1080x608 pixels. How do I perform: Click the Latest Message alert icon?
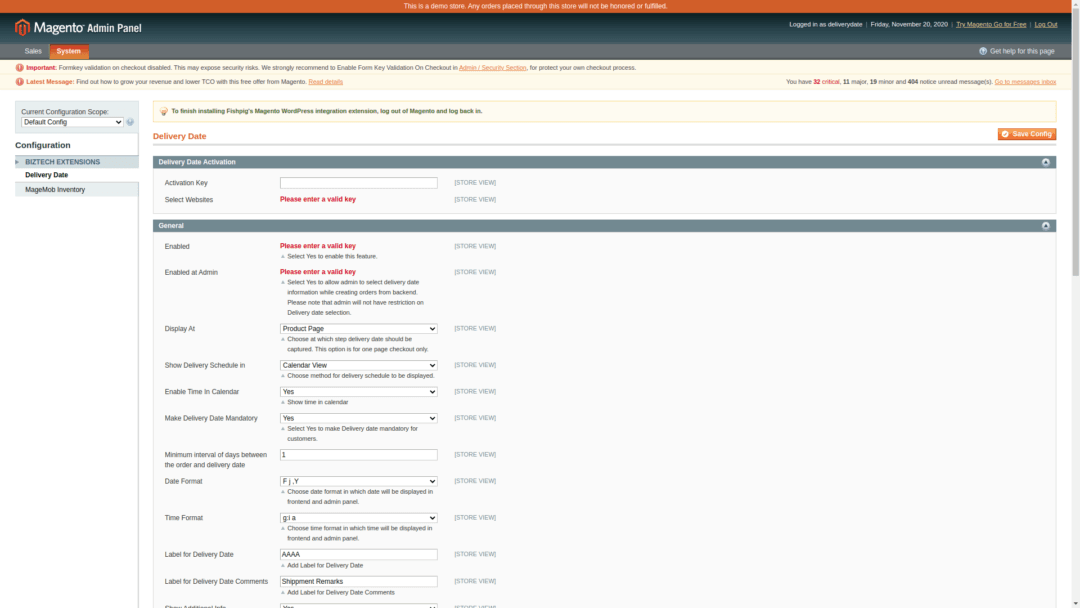tap(18, 81)
